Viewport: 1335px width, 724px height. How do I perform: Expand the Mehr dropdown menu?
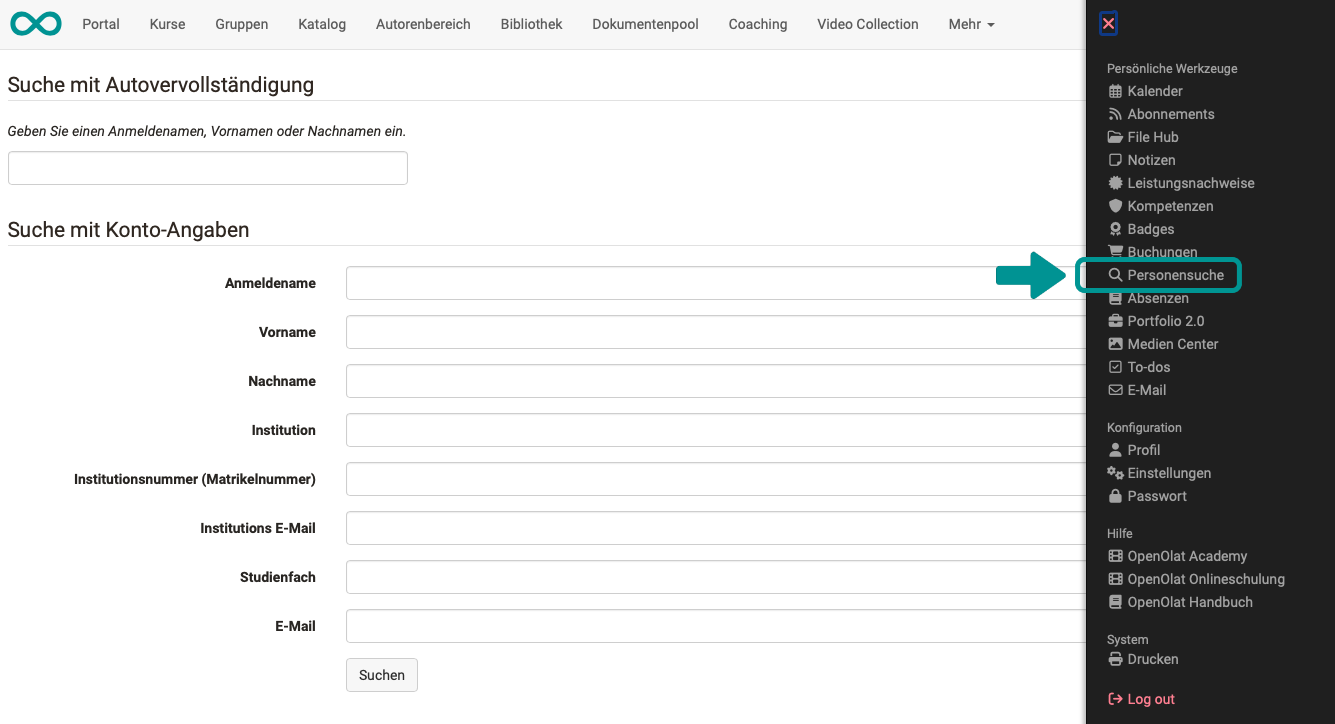[x=971, y=24]
